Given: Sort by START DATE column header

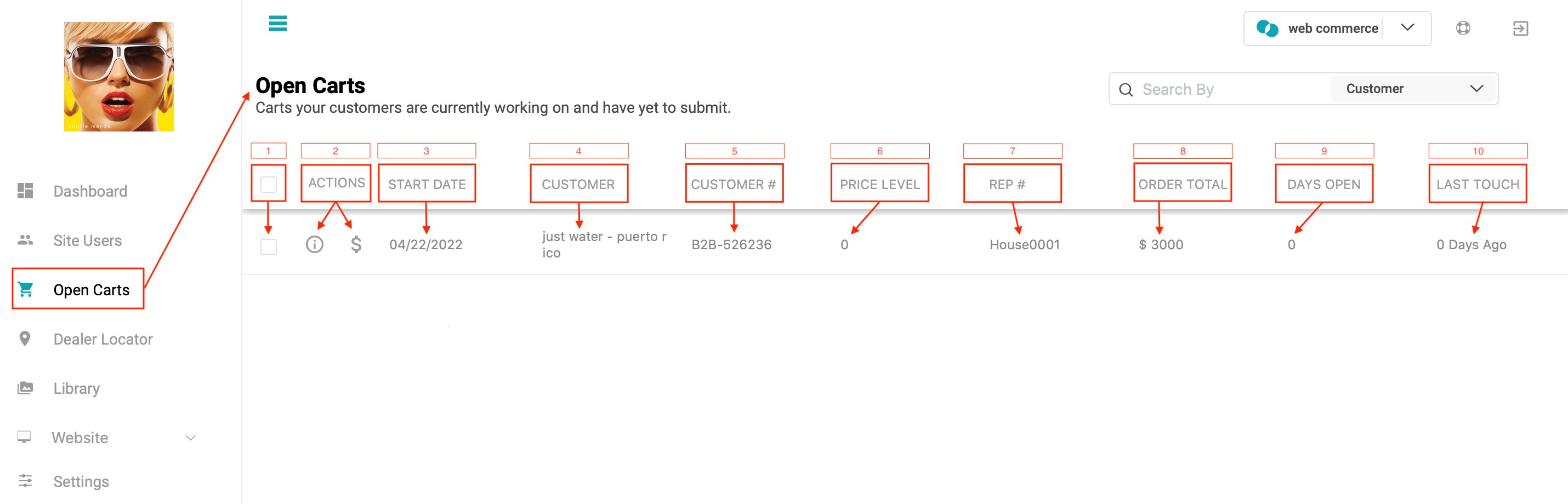Looking at the screenshot, I should (427, 184).
